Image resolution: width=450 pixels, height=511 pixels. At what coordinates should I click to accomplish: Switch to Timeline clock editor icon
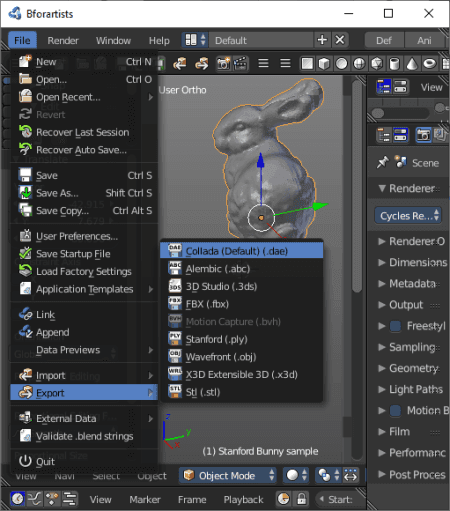17,499
